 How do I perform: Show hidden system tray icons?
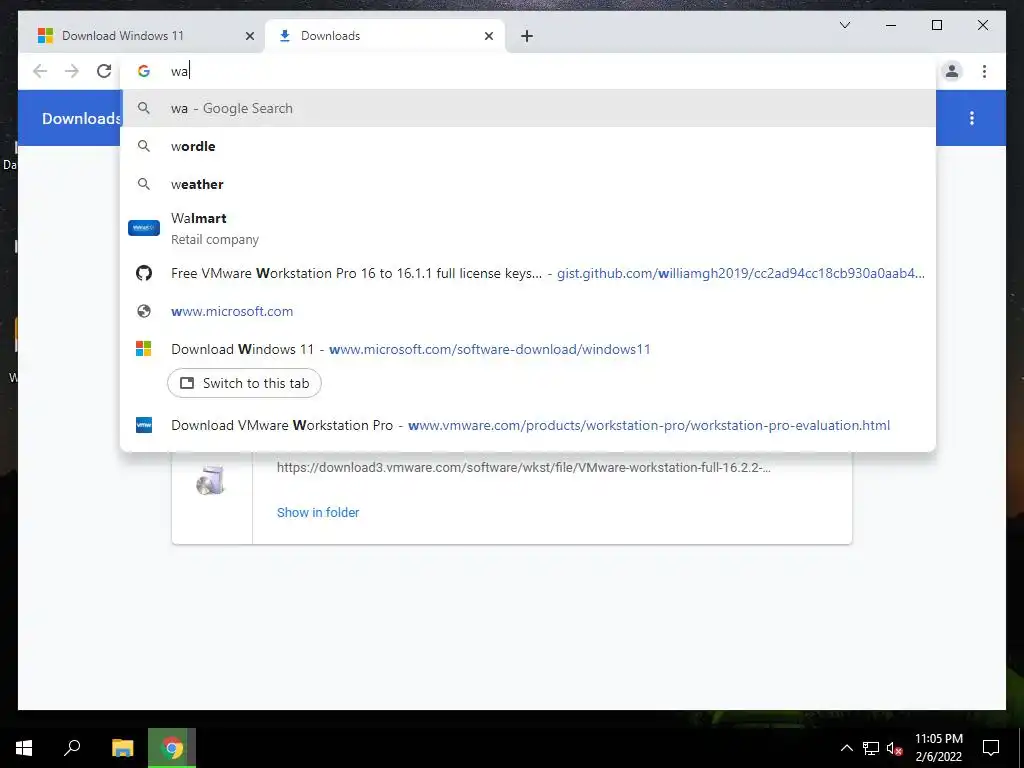[846, 748]
